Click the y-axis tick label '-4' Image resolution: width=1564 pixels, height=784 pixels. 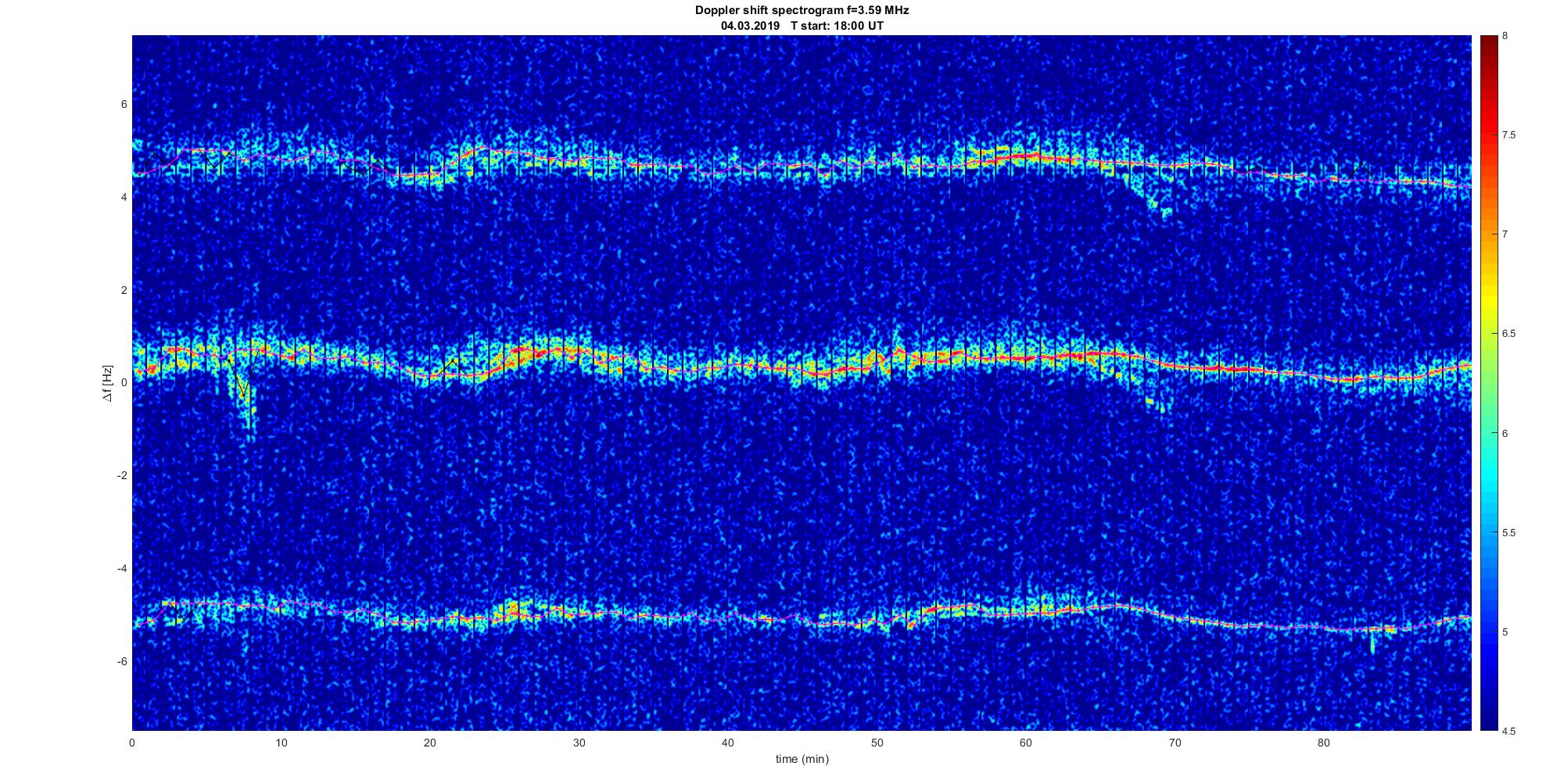click(122, 568)
